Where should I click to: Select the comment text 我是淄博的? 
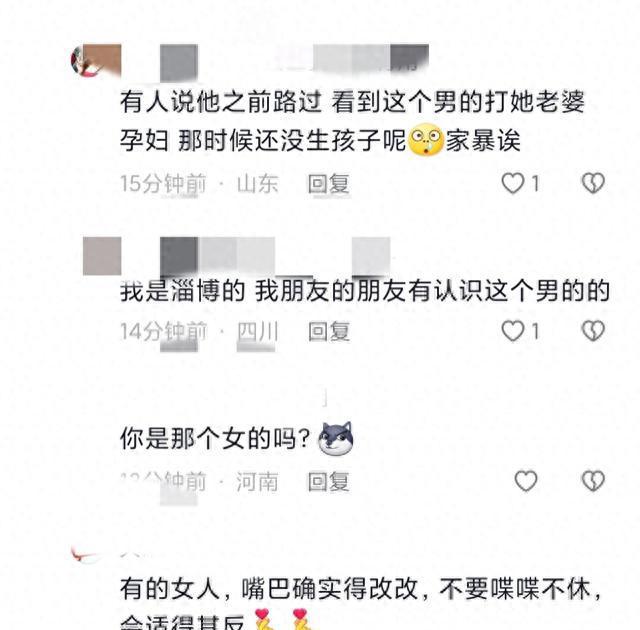(182, 291)
